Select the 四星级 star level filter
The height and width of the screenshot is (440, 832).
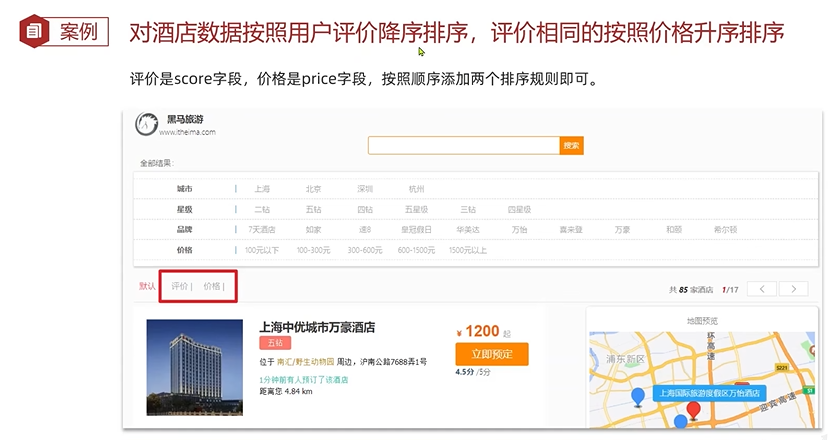(519, 210)
